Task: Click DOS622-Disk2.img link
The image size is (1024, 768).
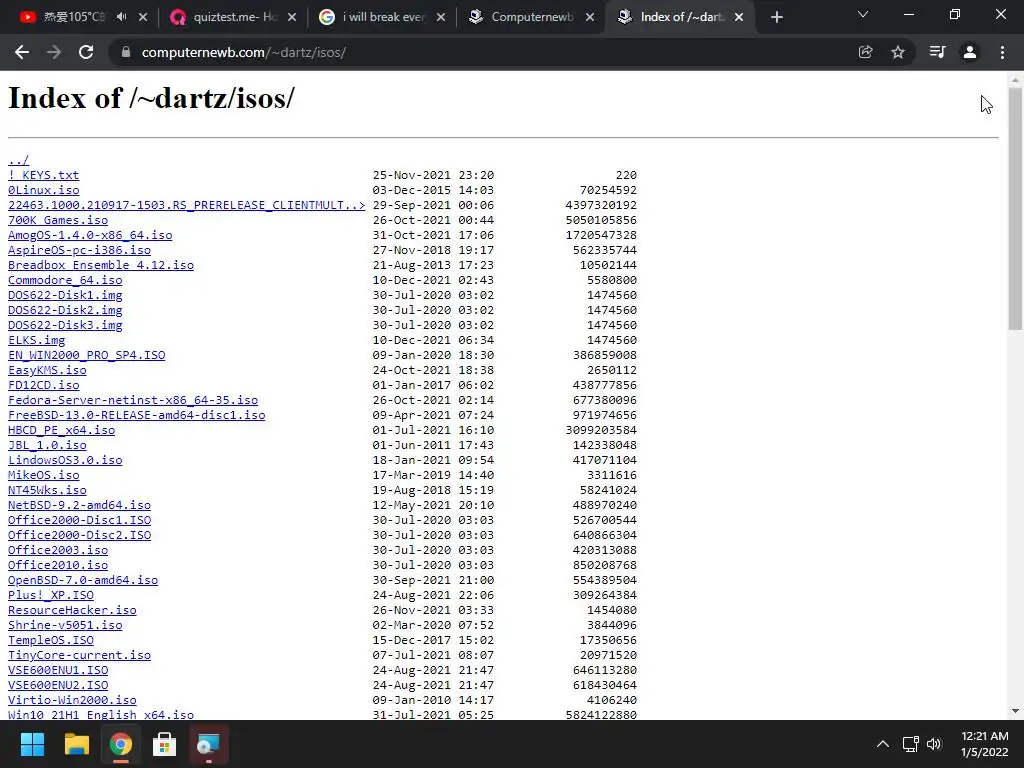Action: [x=65, y=310]
